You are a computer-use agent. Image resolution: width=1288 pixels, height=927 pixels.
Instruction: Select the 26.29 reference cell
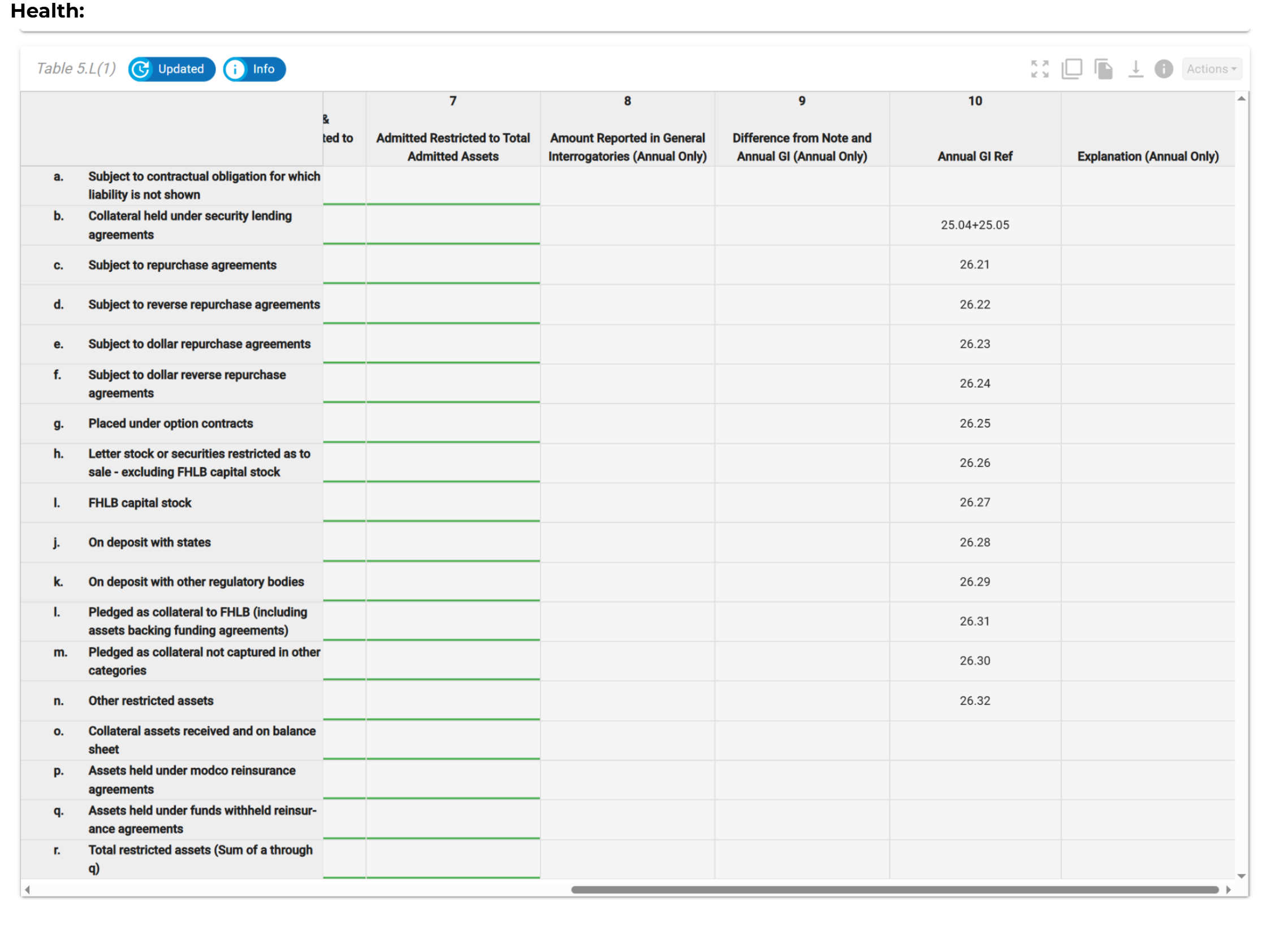pyautogui.click(x=975, y=582)
